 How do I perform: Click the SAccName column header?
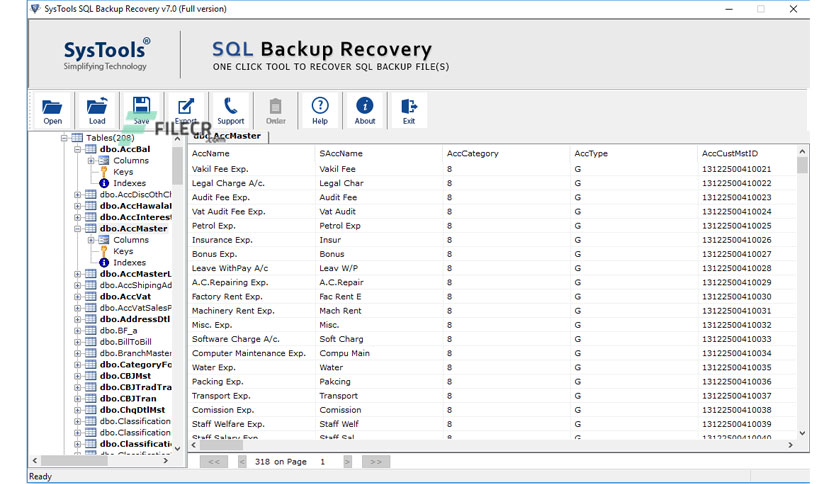coord(341,154)
